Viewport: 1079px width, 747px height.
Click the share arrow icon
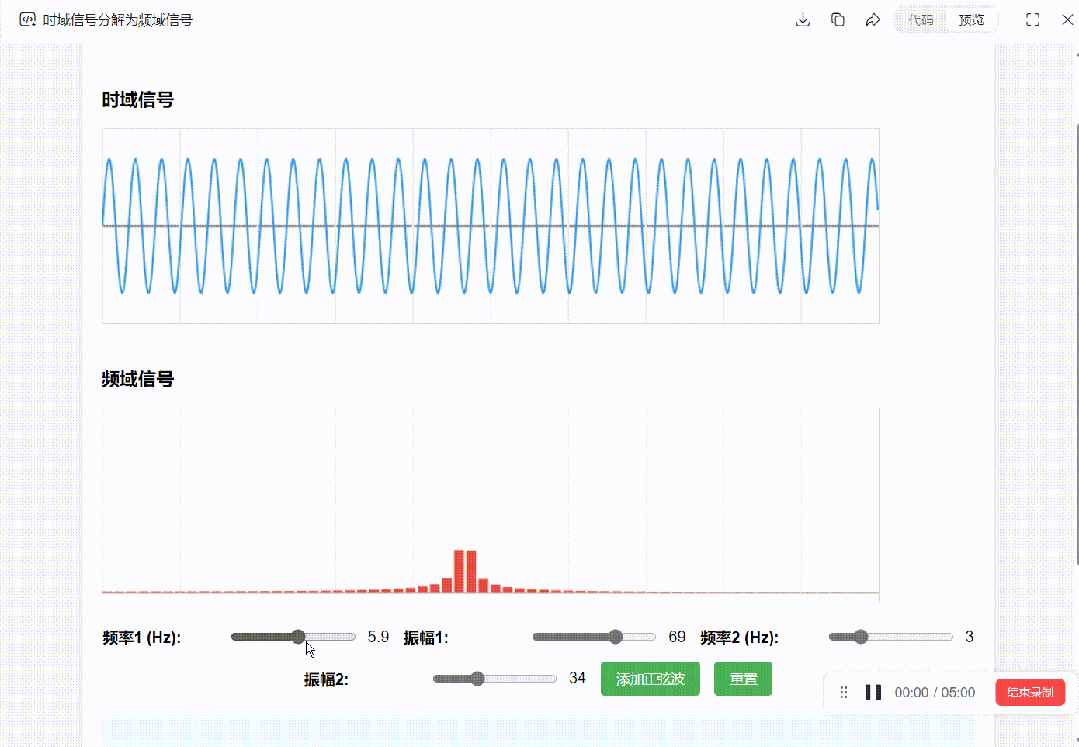872,20
